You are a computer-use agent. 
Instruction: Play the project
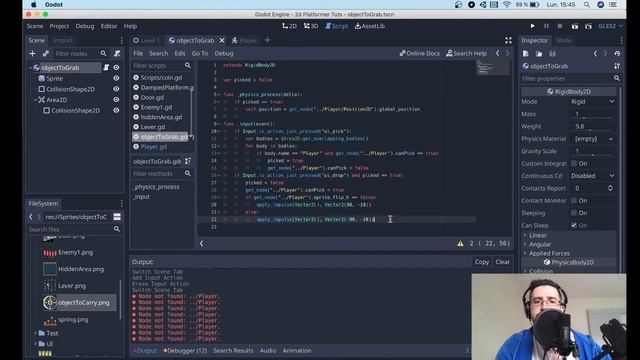pos(533,26)
